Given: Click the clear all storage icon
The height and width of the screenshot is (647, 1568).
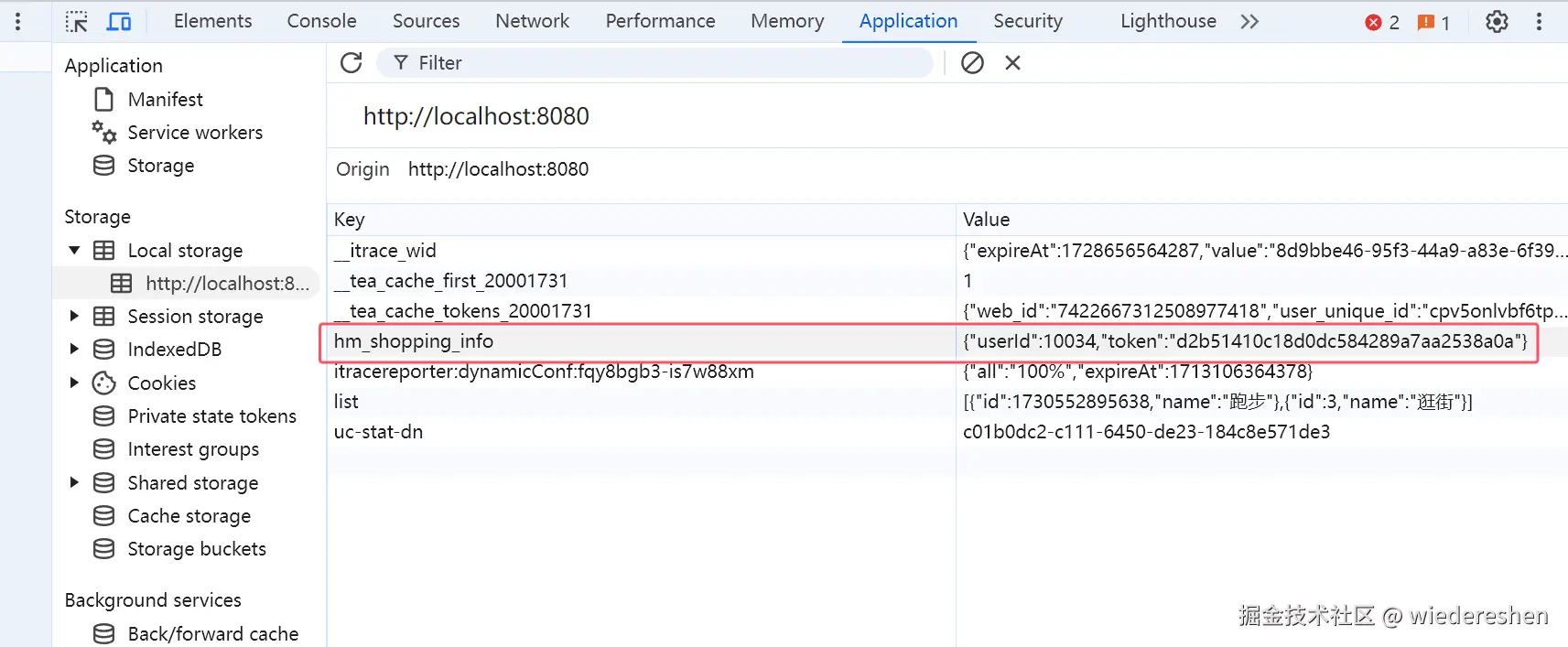Looking at the screenshot, I should 972,63.
